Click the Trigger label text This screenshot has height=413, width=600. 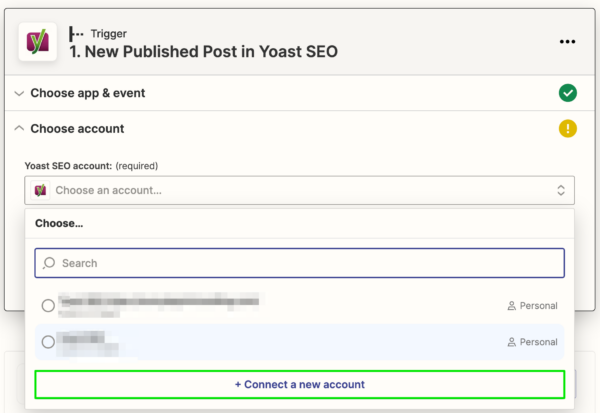[x=109, y=34]
